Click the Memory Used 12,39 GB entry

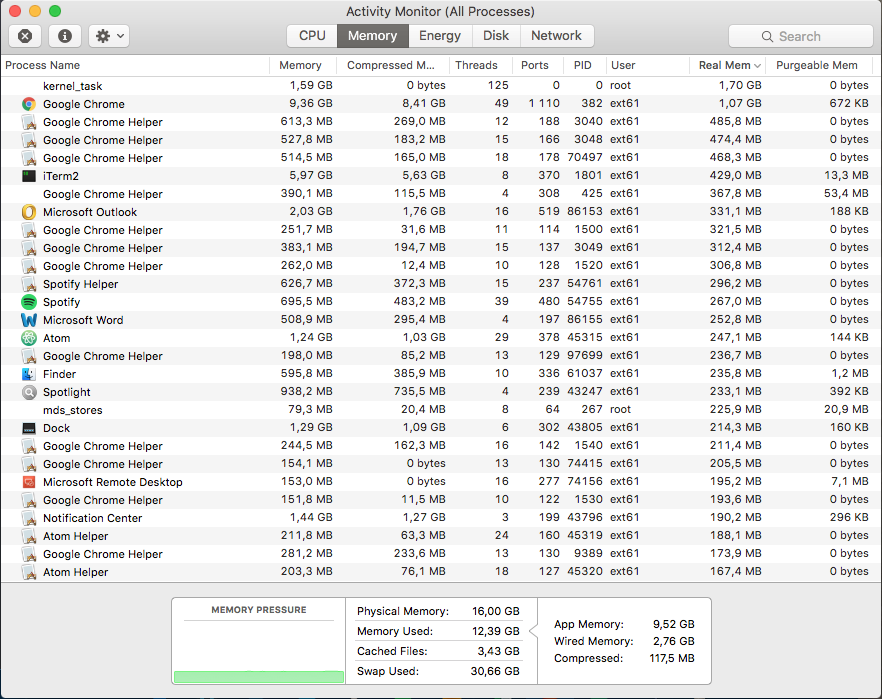coord(438,631)
